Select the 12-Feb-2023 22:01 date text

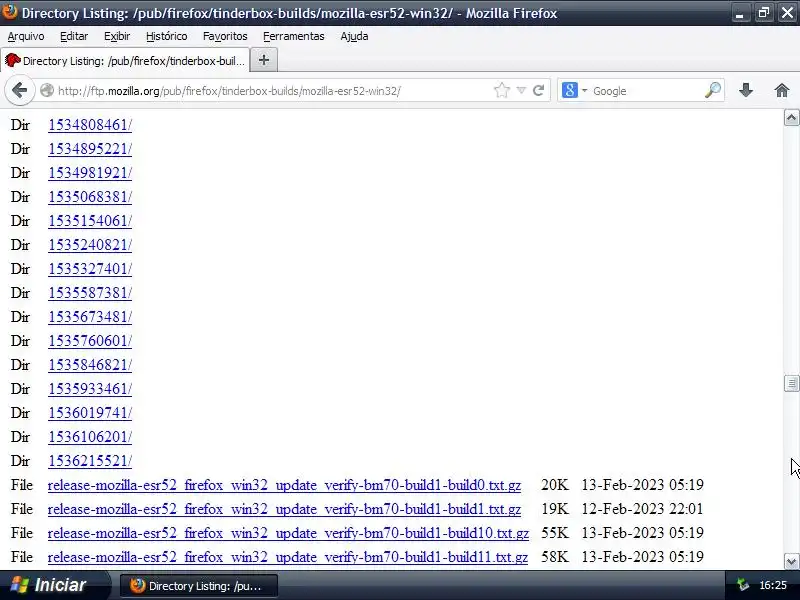pyautogui.click(x=642, y=509)
